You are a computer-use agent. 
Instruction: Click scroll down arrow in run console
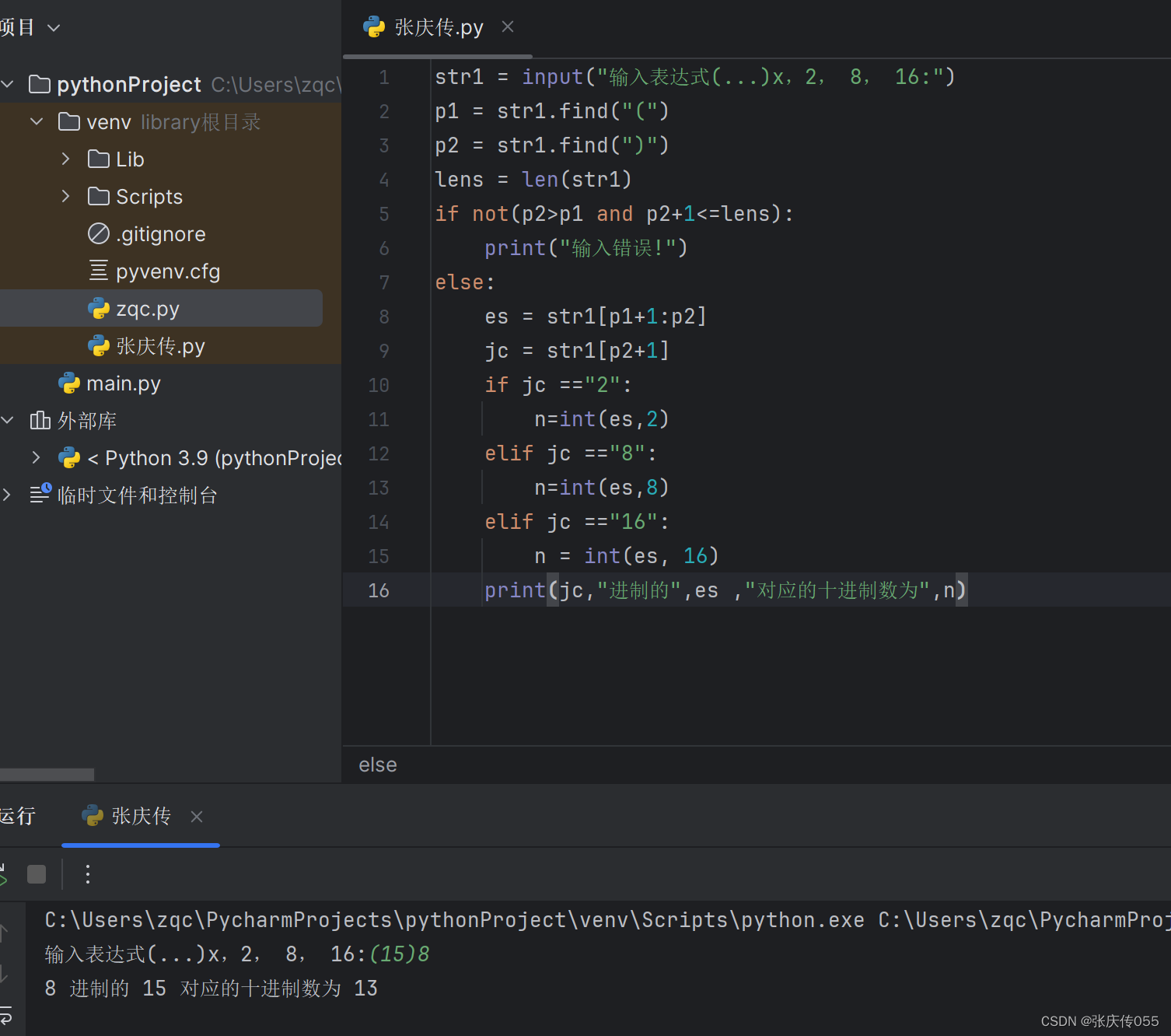(4, 974)
